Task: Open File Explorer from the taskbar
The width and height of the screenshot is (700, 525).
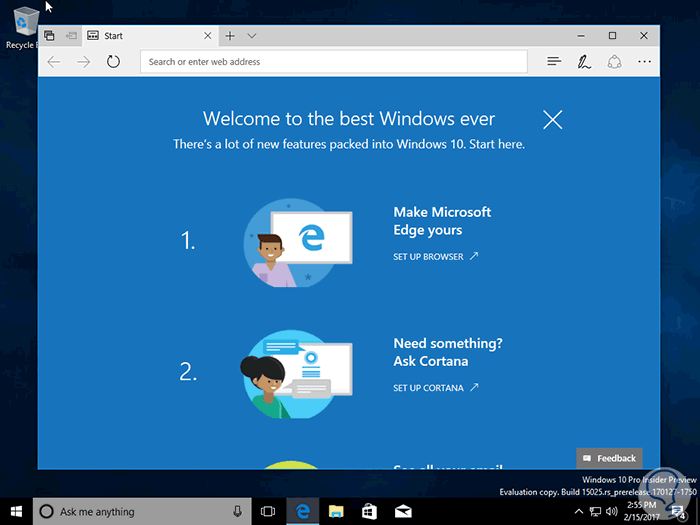Action: 336,512
